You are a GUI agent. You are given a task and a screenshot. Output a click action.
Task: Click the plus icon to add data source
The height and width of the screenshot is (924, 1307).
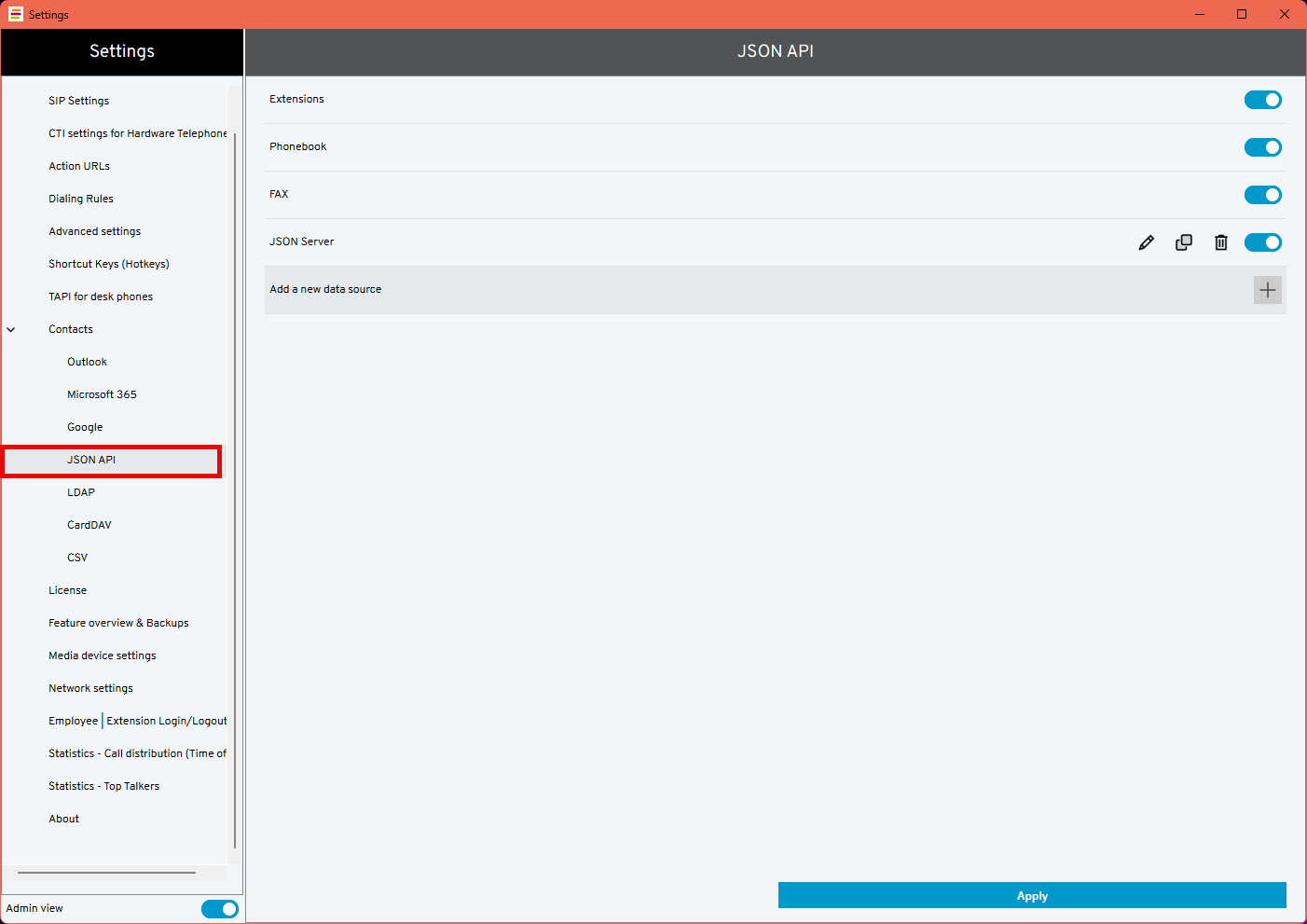tap(1267, 290)
